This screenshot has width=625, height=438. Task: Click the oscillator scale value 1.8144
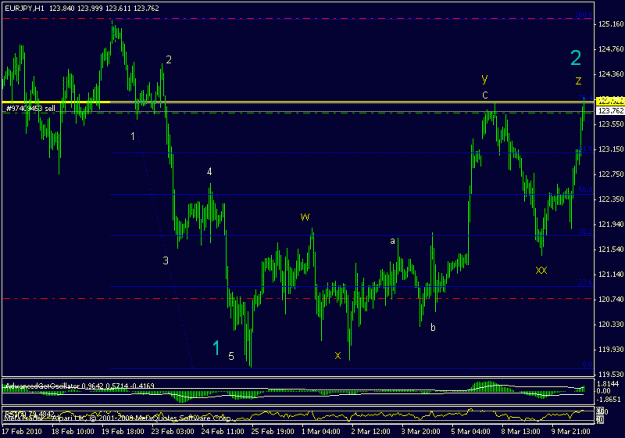pos(608,384)
